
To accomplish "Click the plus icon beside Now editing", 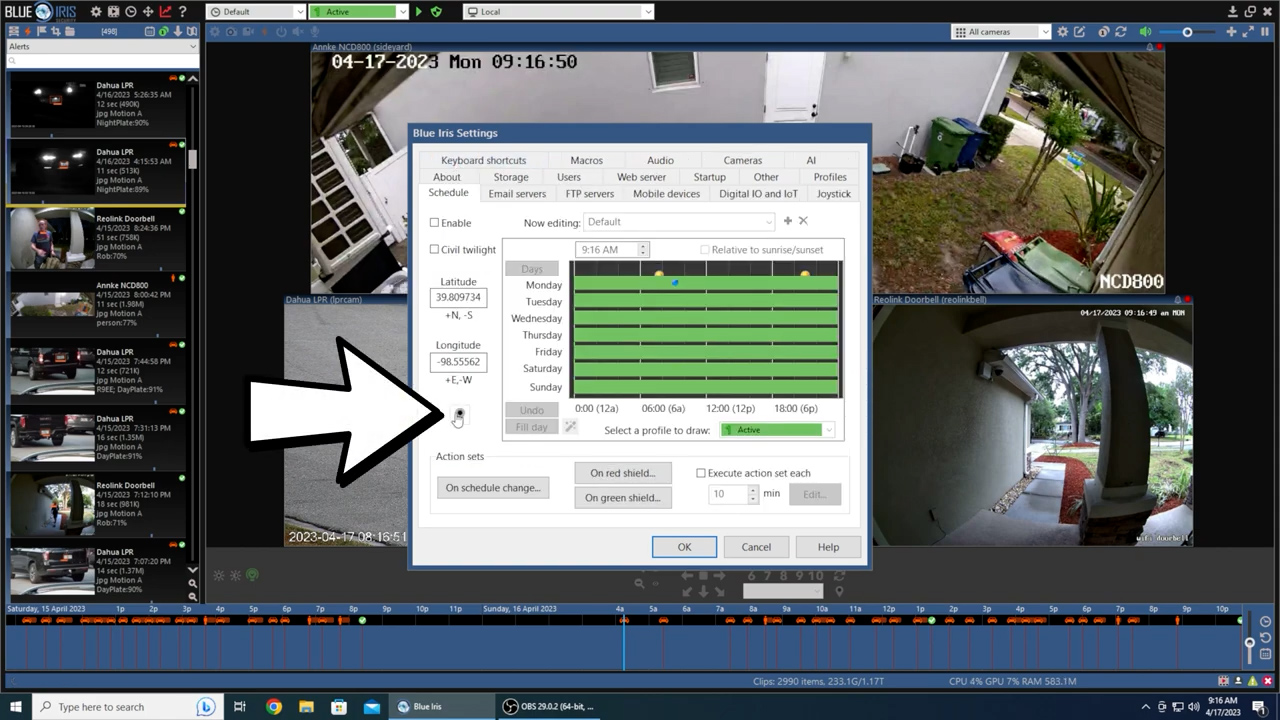I will click(788, 221).
